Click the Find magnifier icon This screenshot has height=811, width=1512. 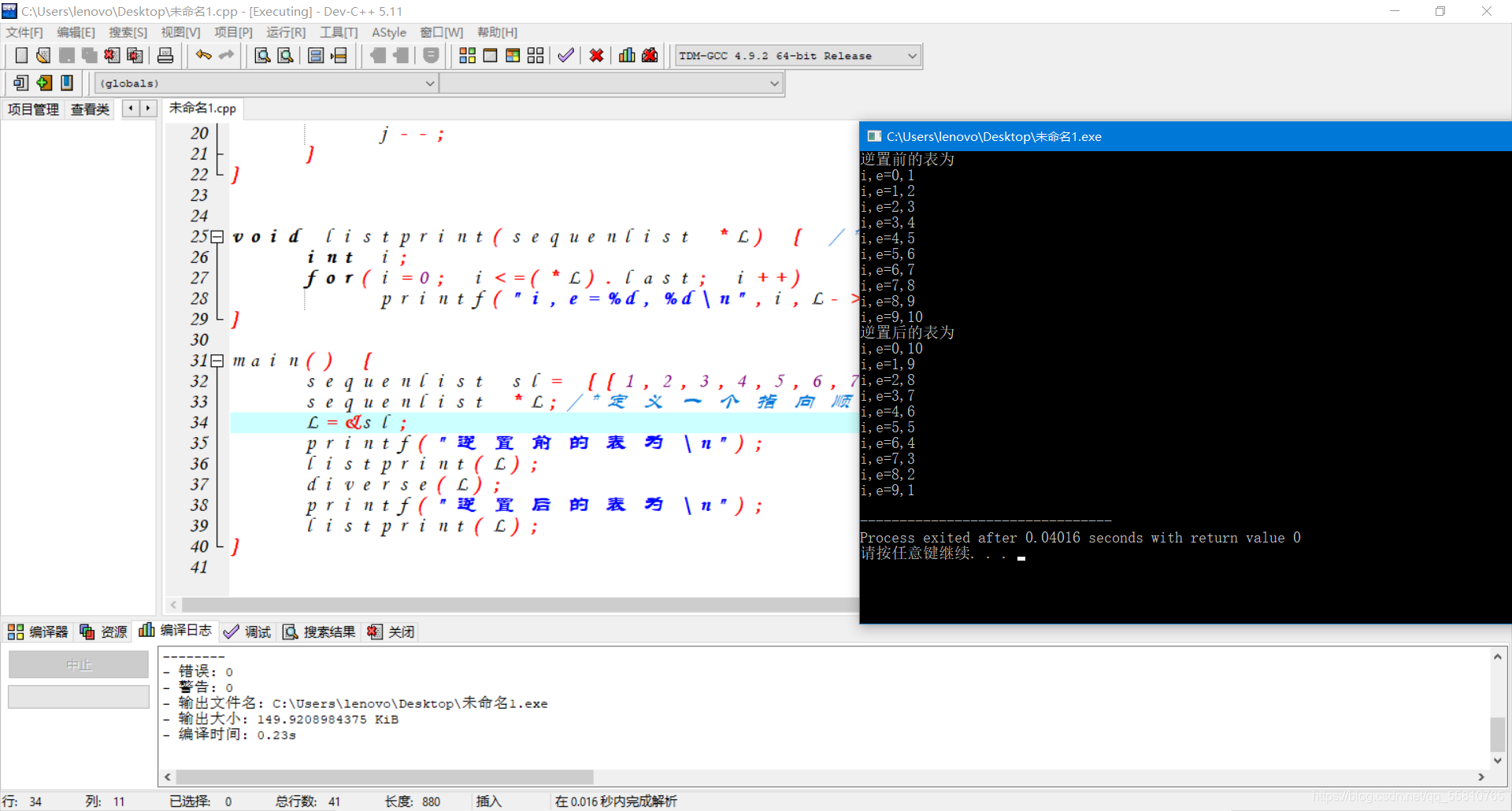click(262, 56)
